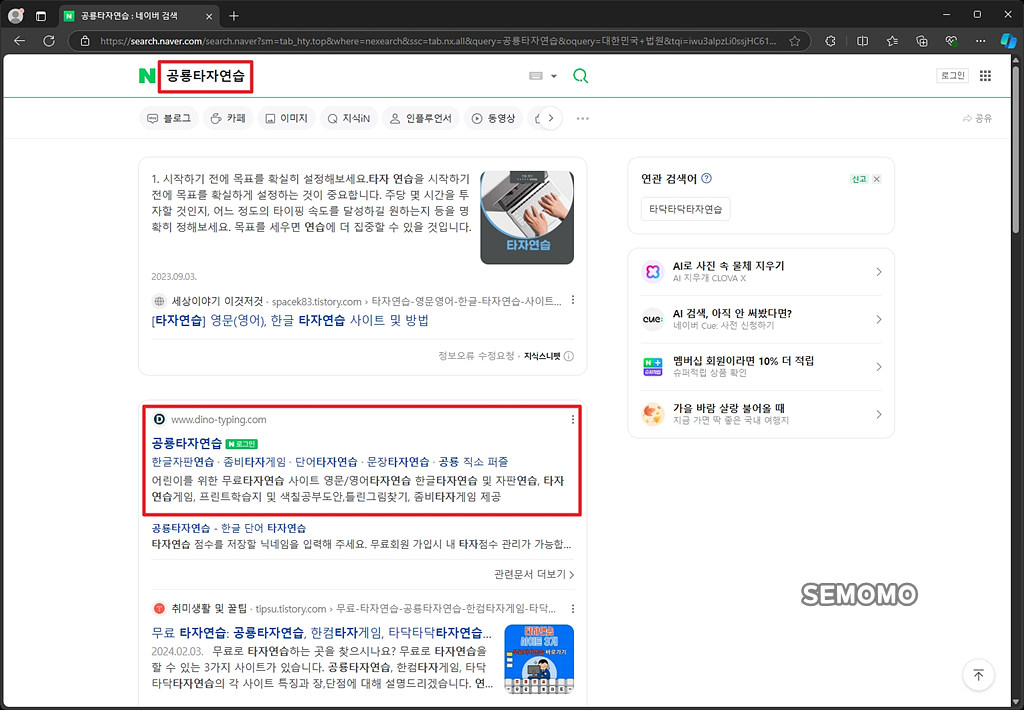
Task: Expand the keyboard input dropdown arrow
Action: pos(554,76)
